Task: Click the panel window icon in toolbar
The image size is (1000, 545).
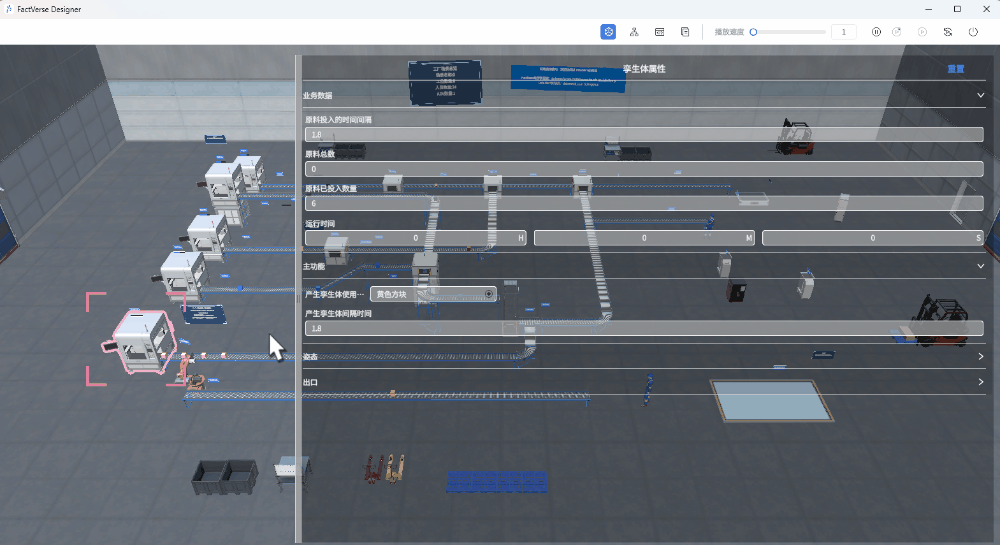Action: (659, 32)
